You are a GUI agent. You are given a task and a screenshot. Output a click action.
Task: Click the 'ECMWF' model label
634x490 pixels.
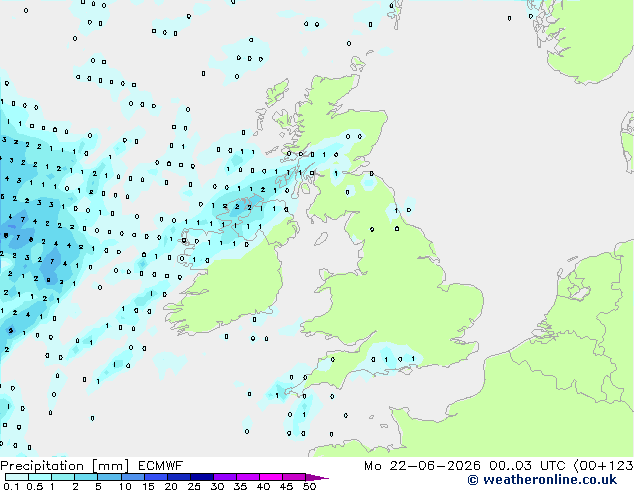[161, 466]
